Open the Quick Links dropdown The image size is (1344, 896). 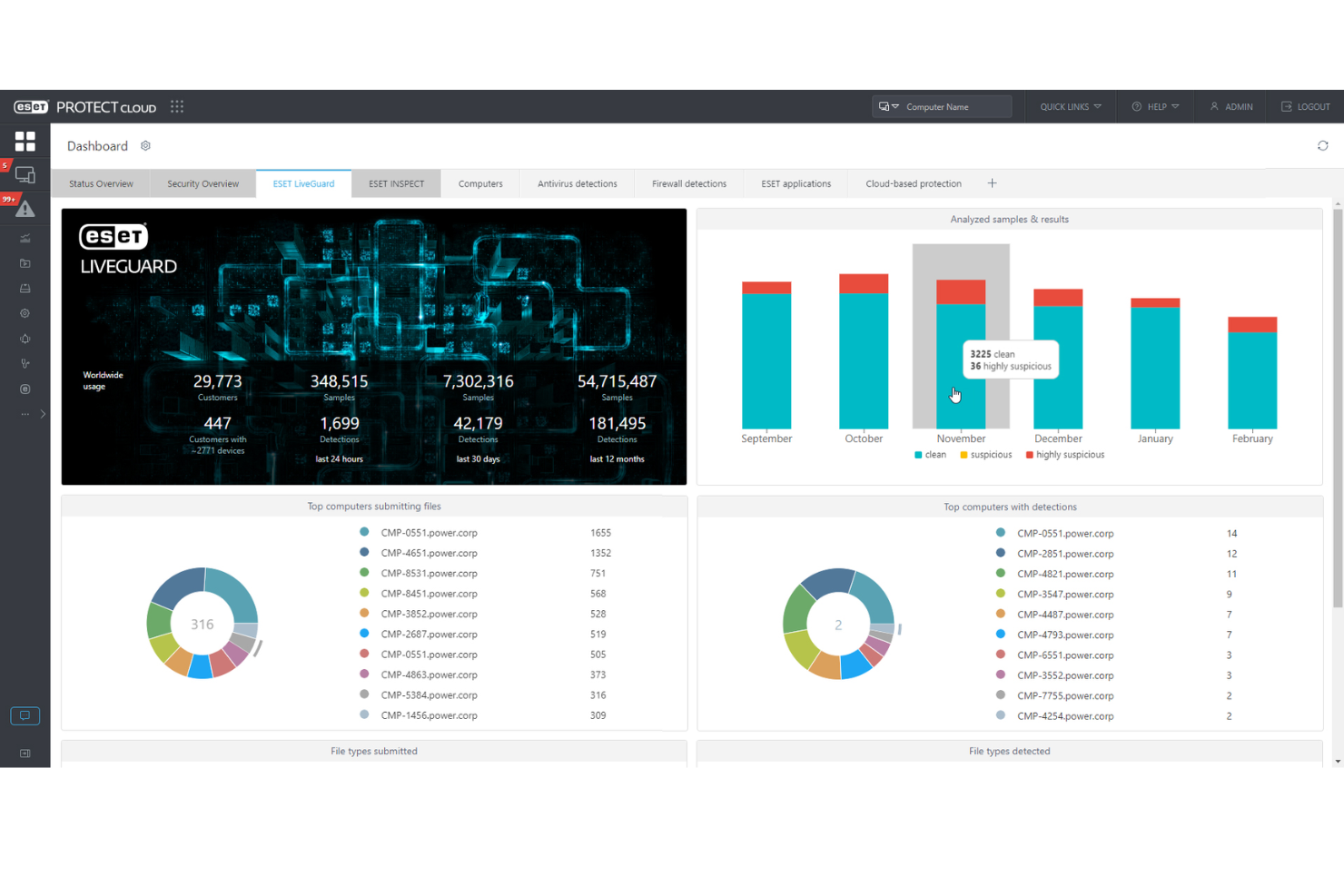(x=1071, y=106)
